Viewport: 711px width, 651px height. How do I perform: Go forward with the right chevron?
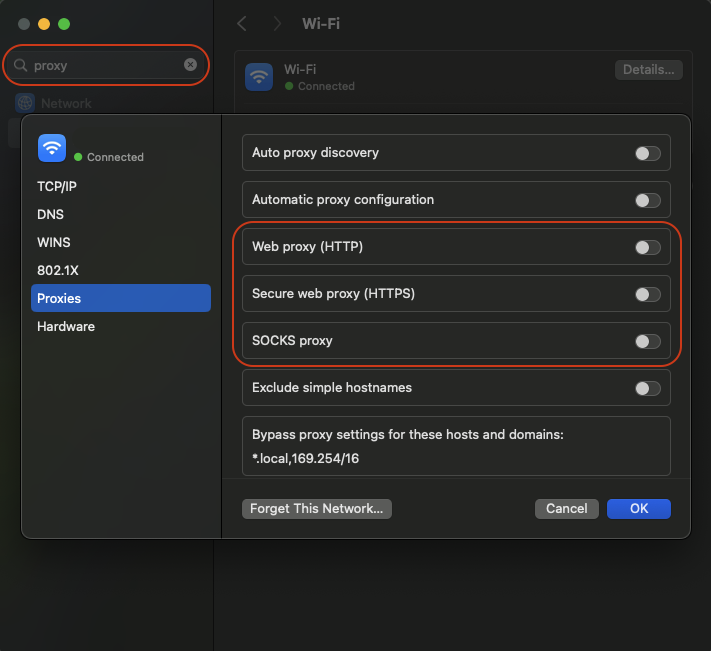pos(278,23)
